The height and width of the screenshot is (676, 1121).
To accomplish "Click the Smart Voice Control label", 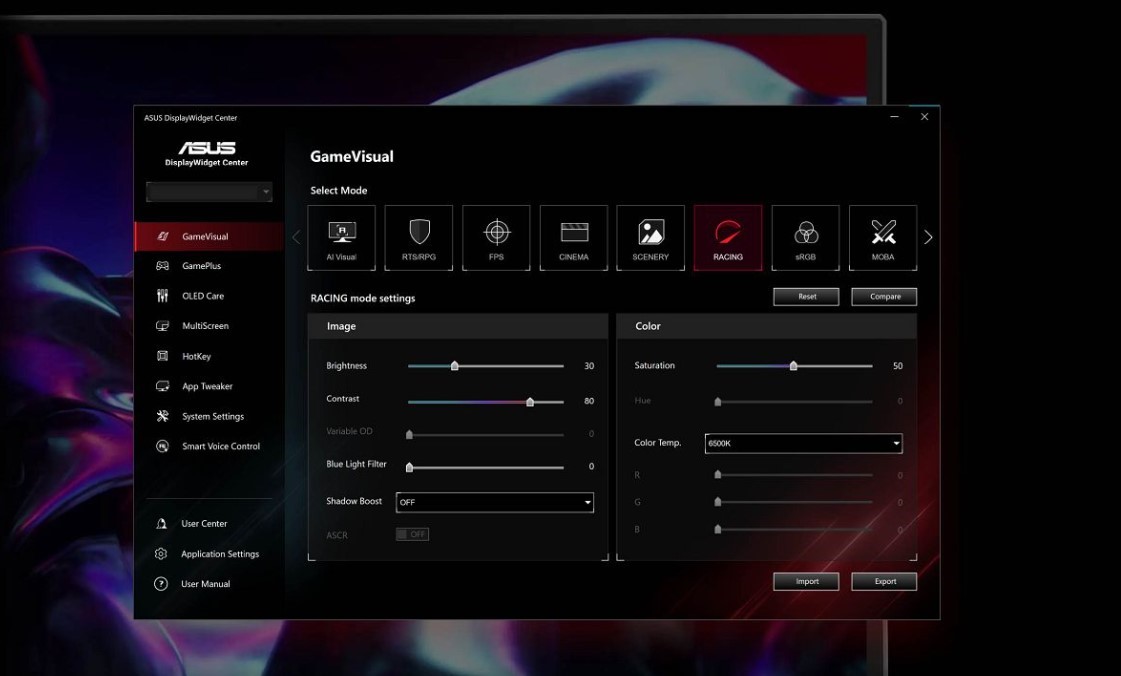I will click(221, 446).
